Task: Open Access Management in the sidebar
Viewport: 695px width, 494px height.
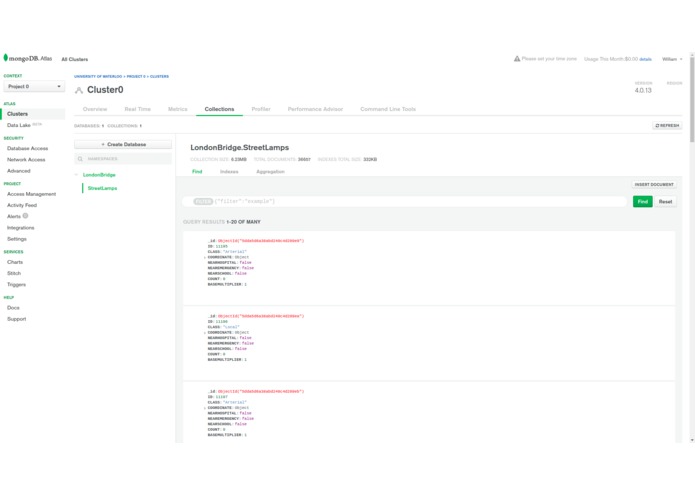Action: (x=31, y=194)
